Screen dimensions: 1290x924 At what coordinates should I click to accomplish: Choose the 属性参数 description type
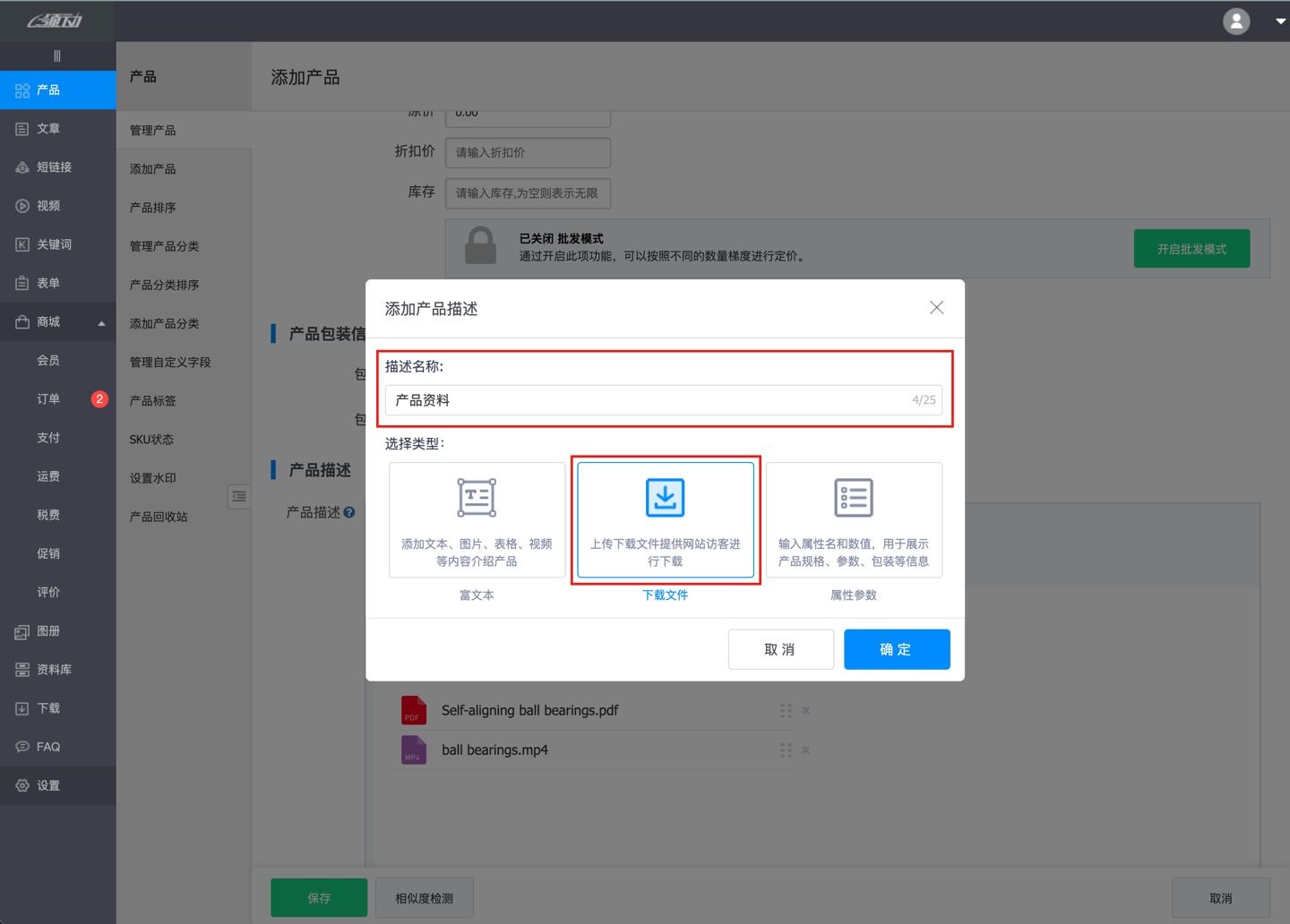click(x=854, y=520)
